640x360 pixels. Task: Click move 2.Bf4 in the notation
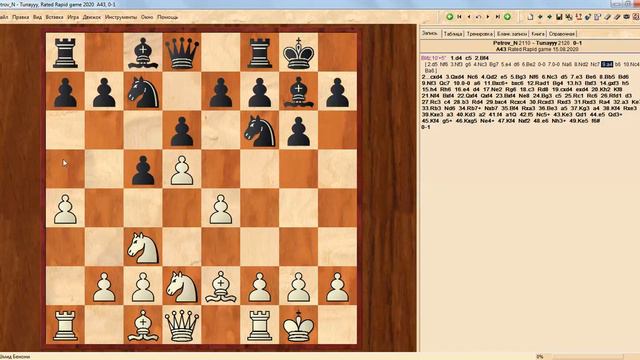coord(482,58)
